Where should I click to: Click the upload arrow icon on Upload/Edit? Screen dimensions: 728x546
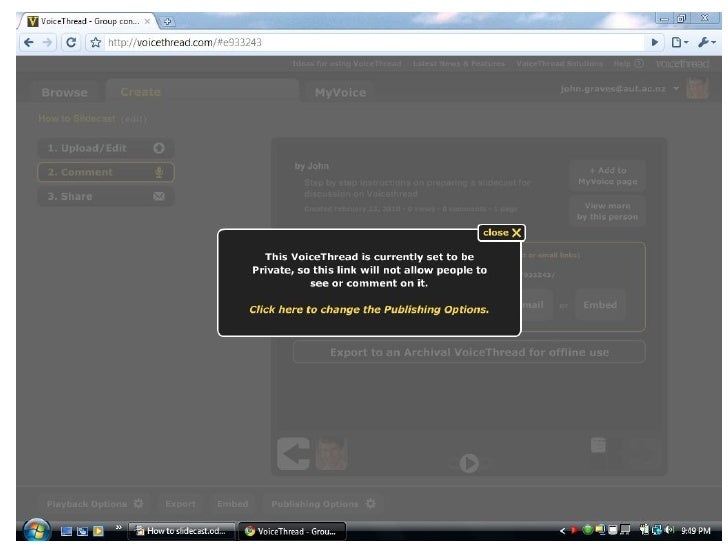159,148
